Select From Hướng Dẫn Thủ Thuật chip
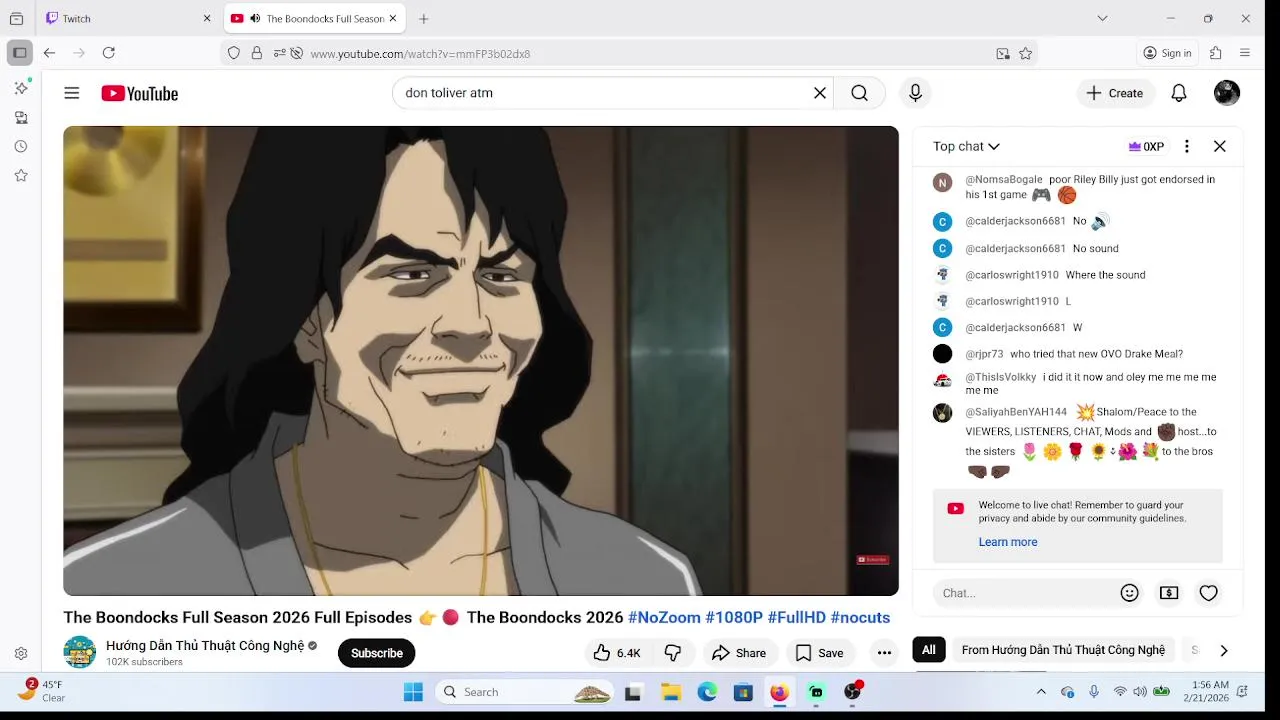 point(1063,650)
